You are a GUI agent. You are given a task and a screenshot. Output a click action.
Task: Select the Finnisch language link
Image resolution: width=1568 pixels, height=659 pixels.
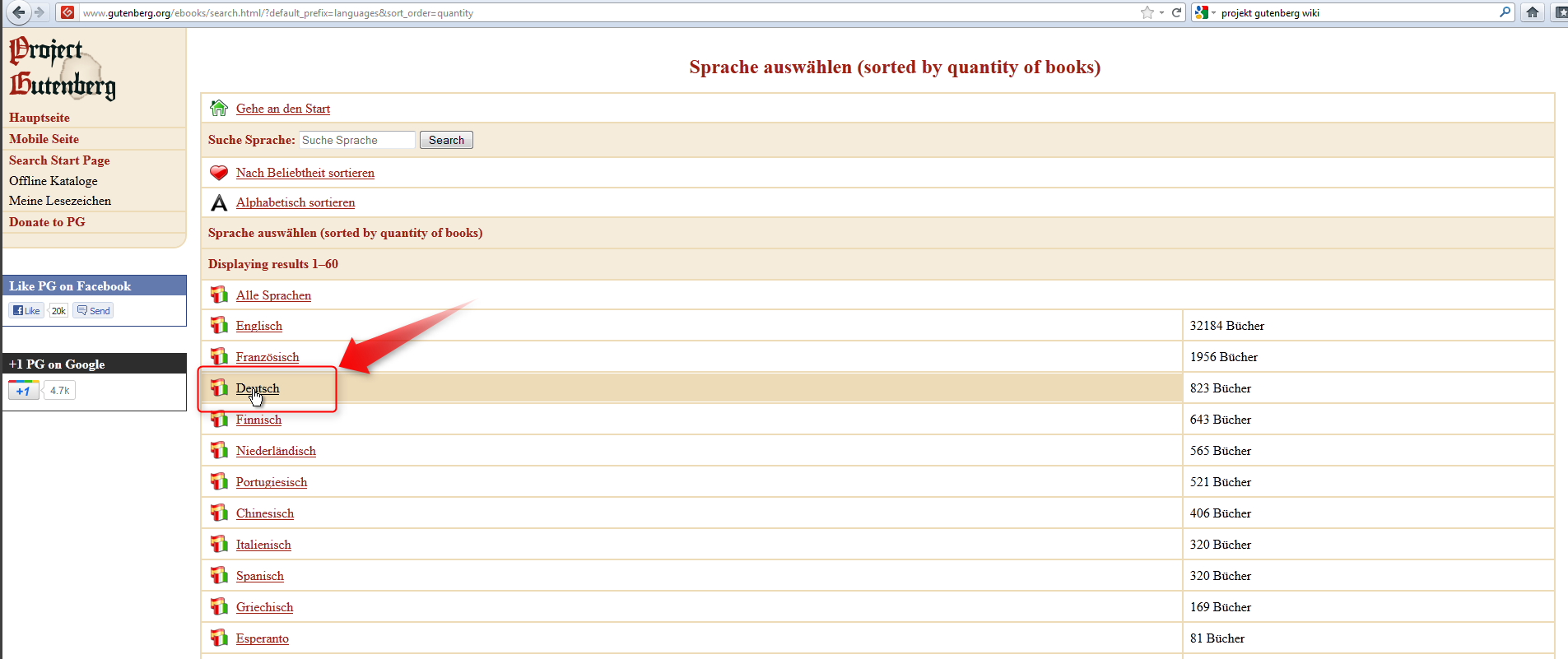click(x=258, y=420)
